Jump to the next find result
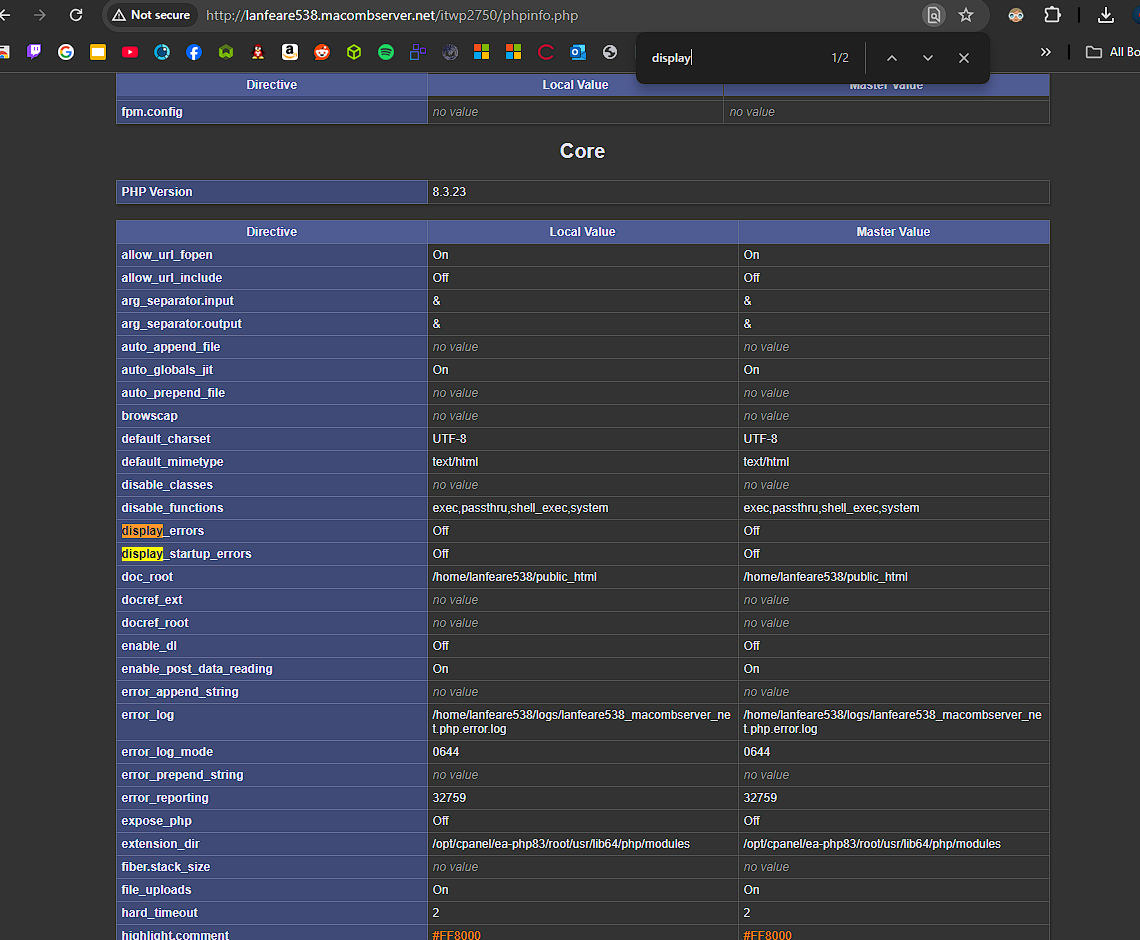The width and height of the screenshot is (1140, 940). 928,58
